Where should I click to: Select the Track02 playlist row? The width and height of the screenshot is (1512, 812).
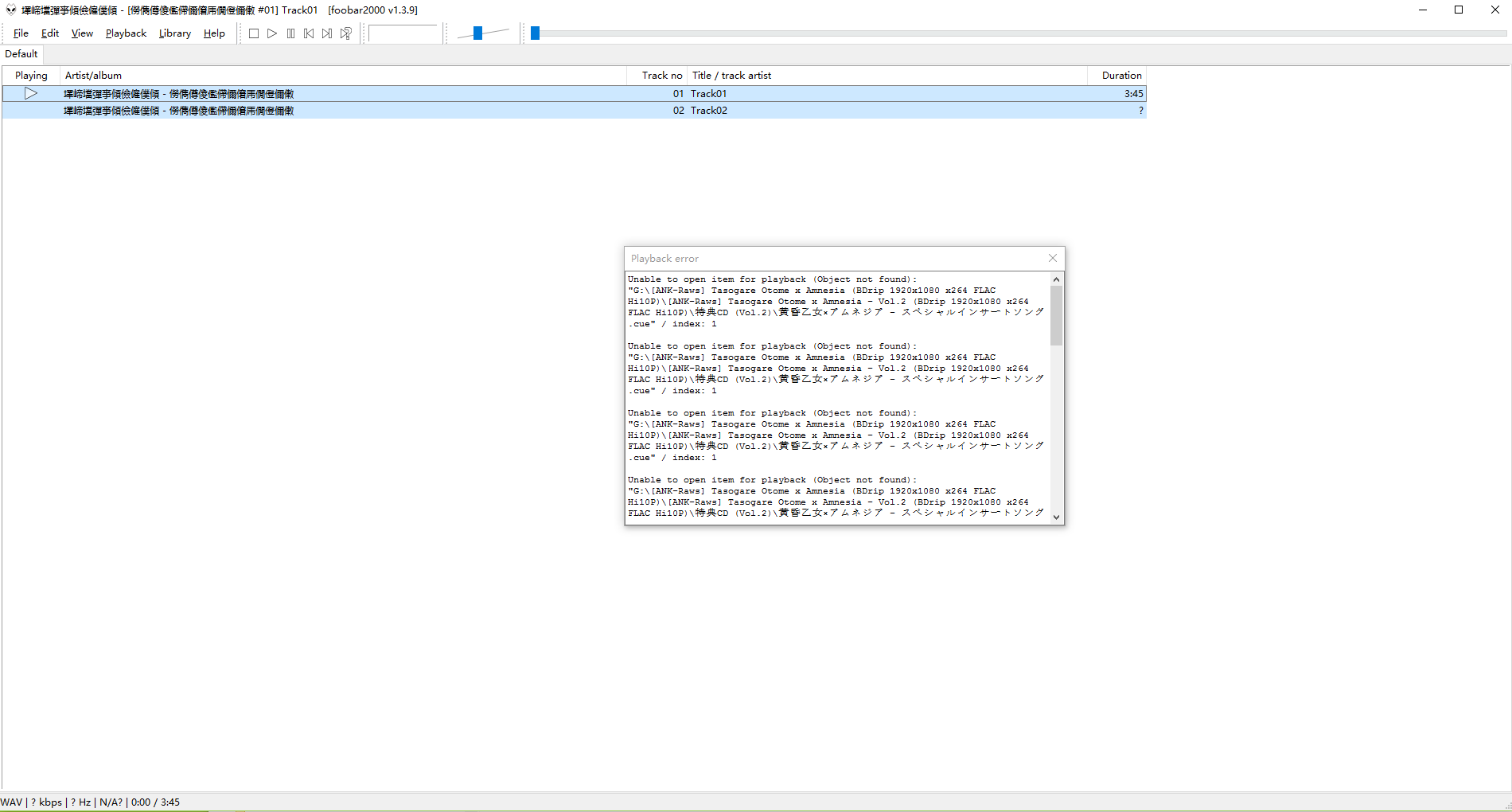pyautogui.click(x=575, y=111)
